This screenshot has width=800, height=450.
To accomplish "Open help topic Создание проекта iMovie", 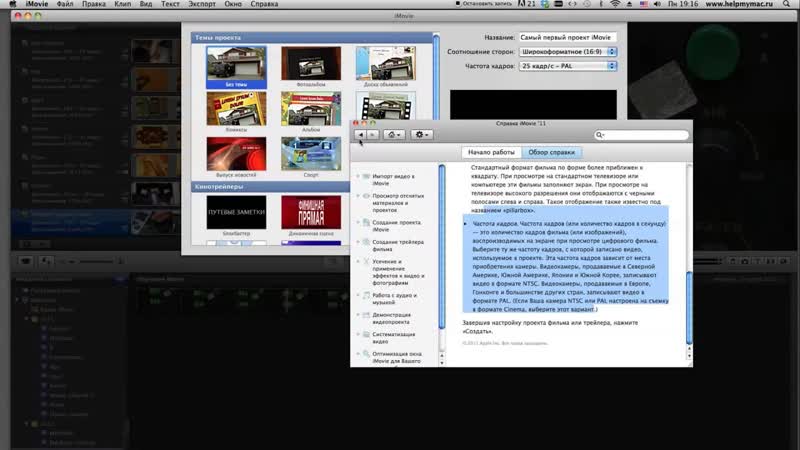I will click(x=396, y=226).
